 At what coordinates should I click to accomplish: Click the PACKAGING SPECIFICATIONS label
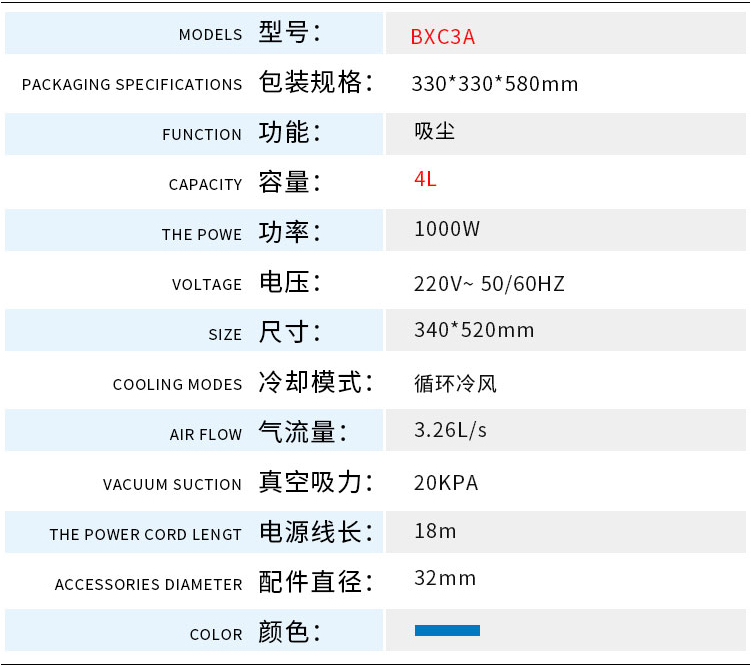(x=132, y=85)
